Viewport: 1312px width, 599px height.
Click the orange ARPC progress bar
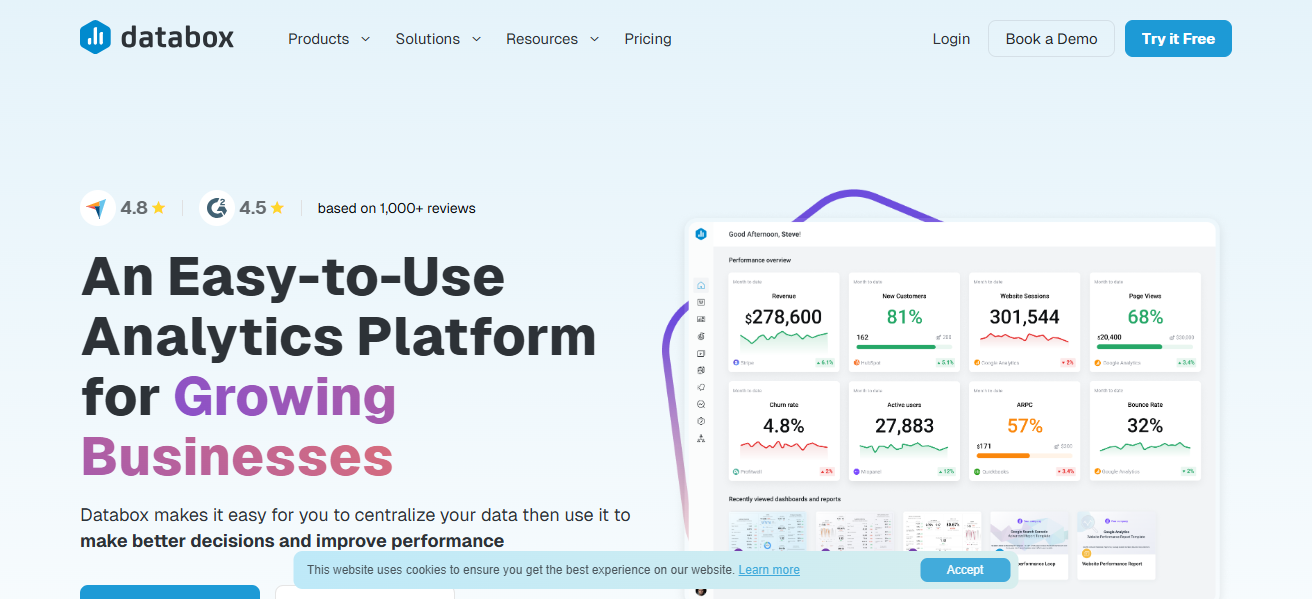coord(1003,455)
